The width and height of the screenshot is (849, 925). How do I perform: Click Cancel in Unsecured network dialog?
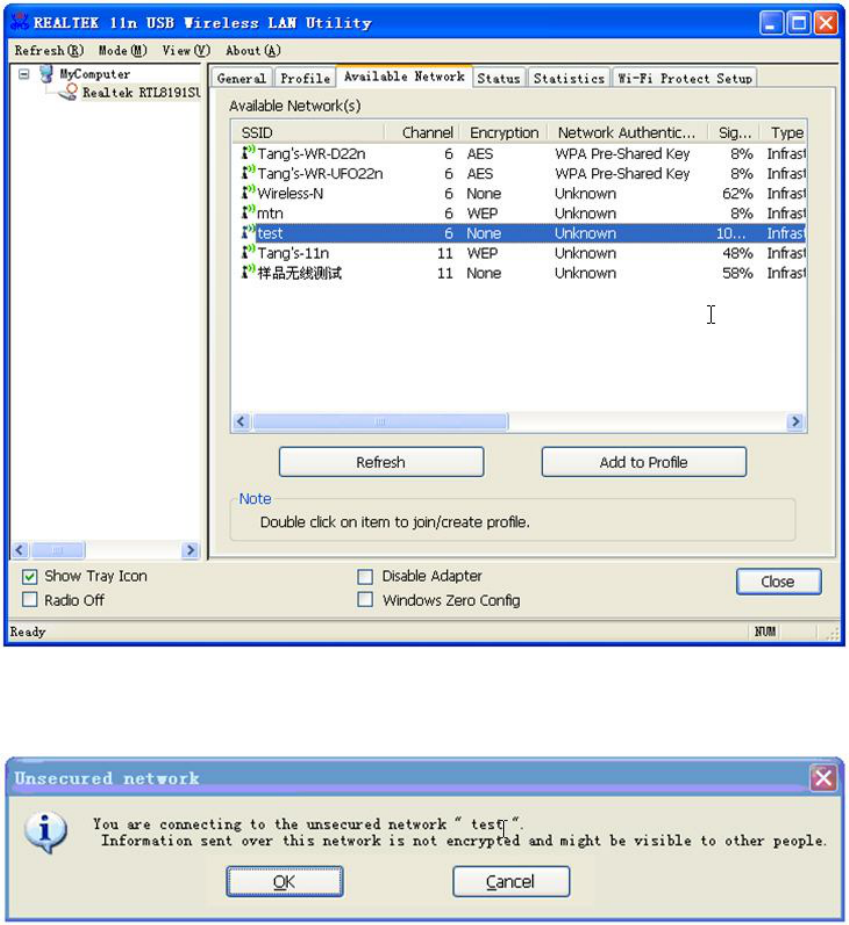511,882
